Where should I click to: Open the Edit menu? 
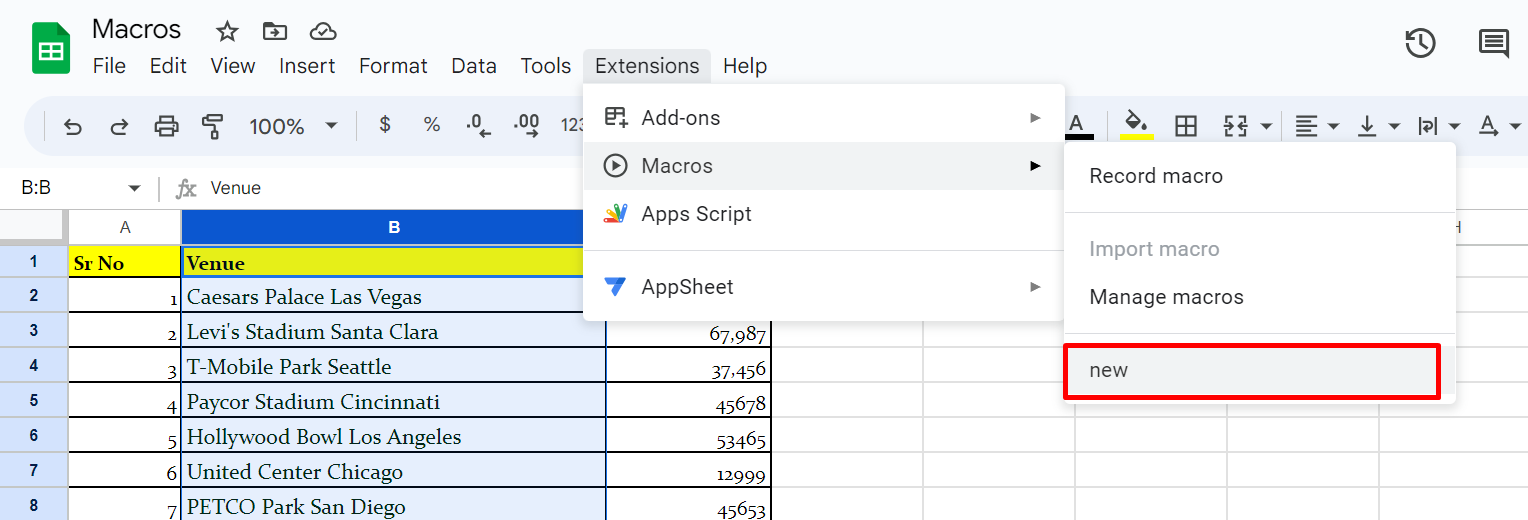point(168,66)
